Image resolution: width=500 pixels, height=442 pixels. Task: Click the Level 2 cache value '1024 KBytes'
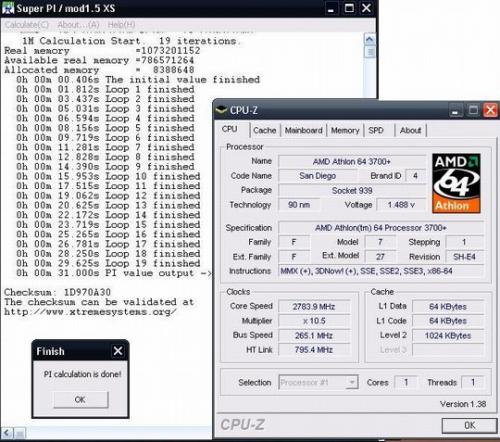(448, 335)
